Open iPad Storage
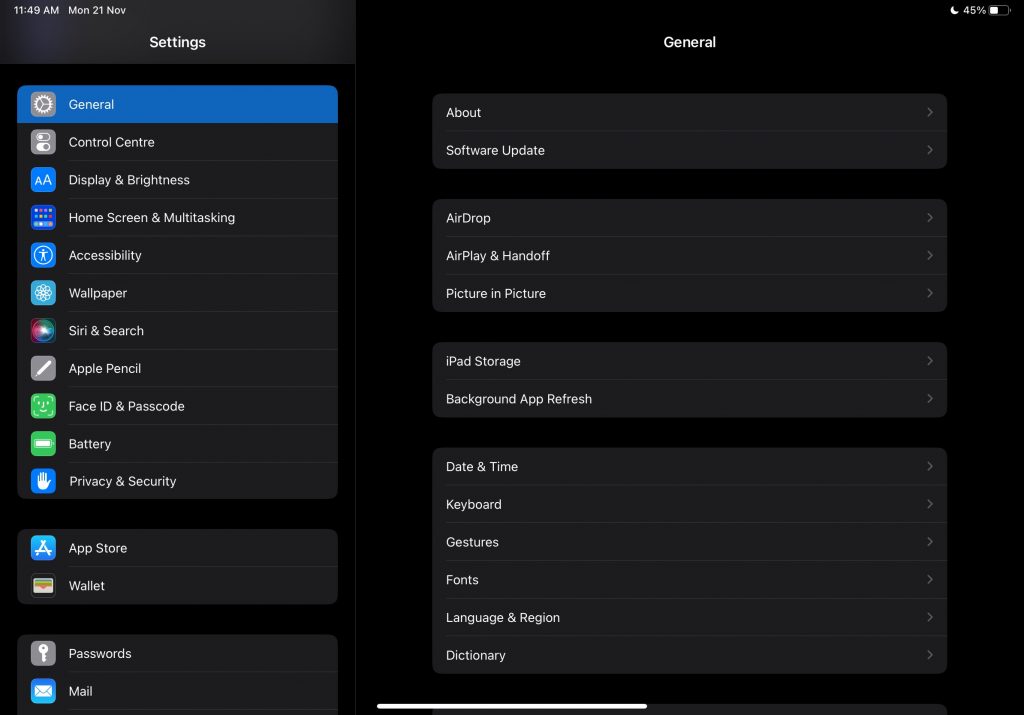Image resolution: width=1024 pixels, height=715 pixels. tap(690, 361)
